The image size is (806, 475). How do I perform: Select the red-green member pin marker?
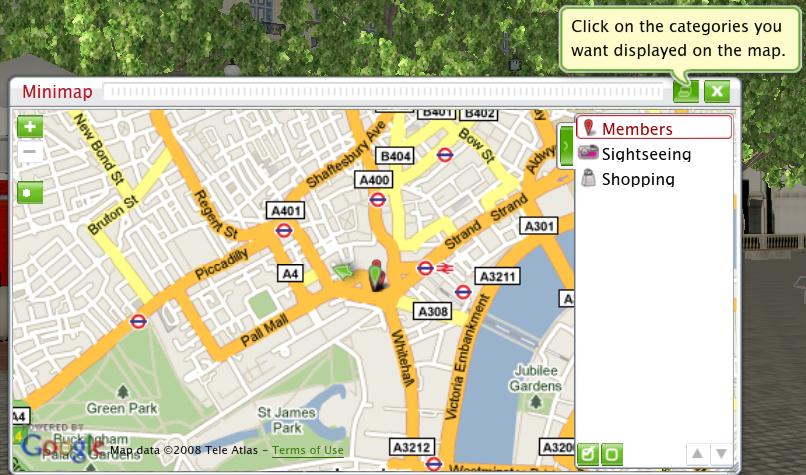377,276
